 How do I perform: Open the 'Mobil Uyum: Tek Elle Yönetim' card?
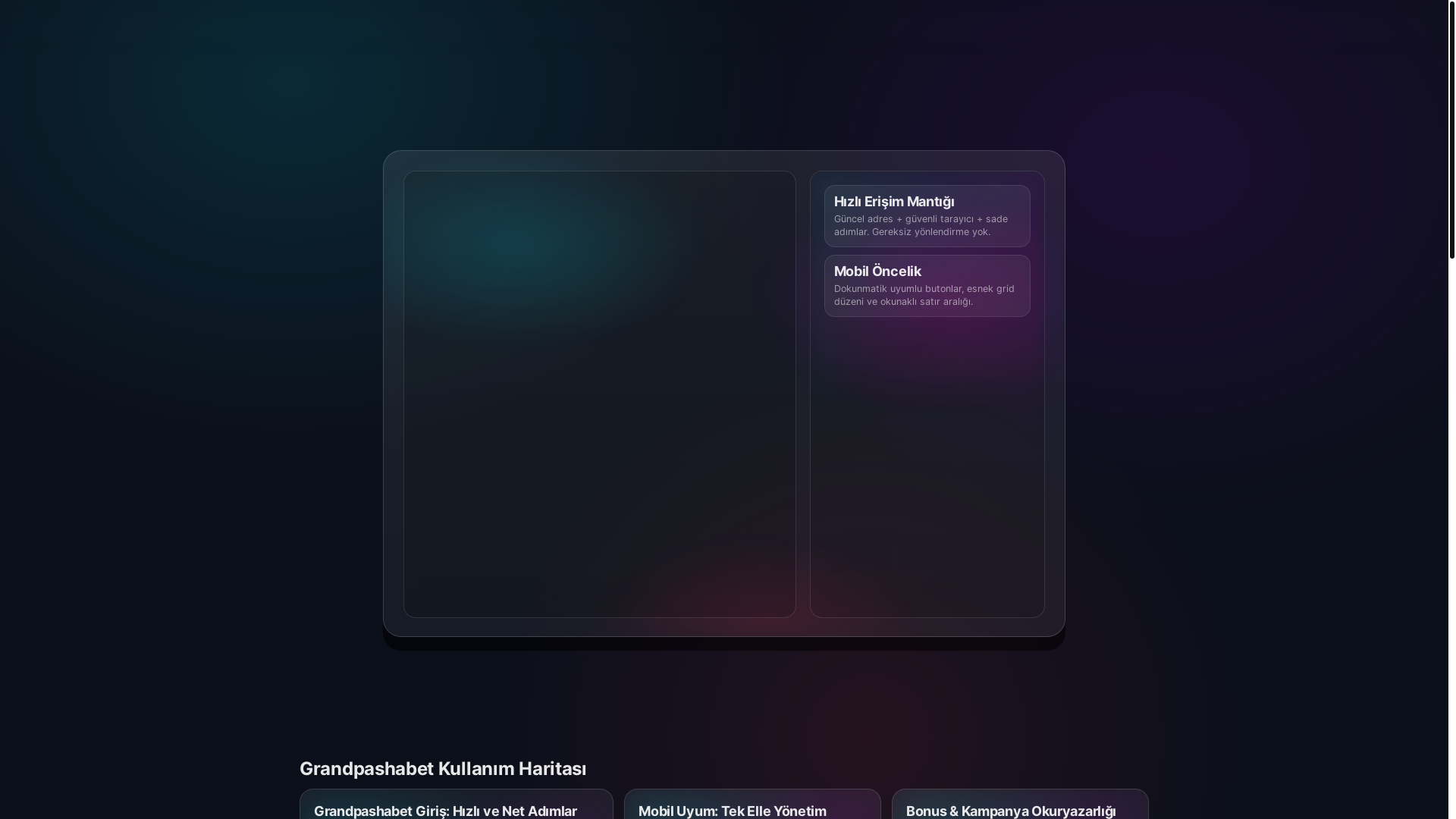[x=752, y=805]
